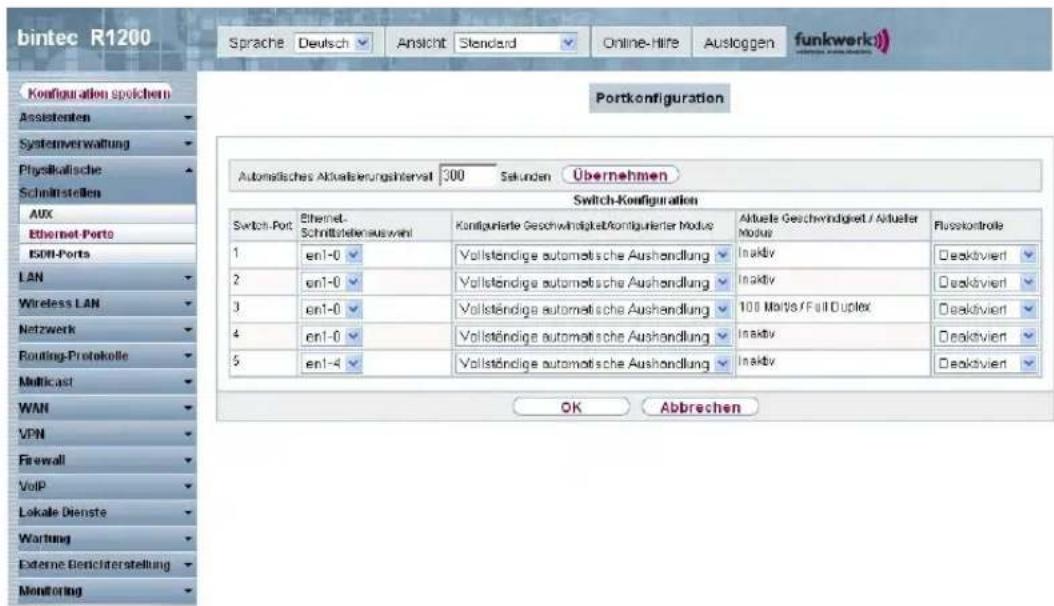Viewport: 1054px width, 606px height.
Task: Open the Online-Hilfe page
Action: (x=641, y=43)
